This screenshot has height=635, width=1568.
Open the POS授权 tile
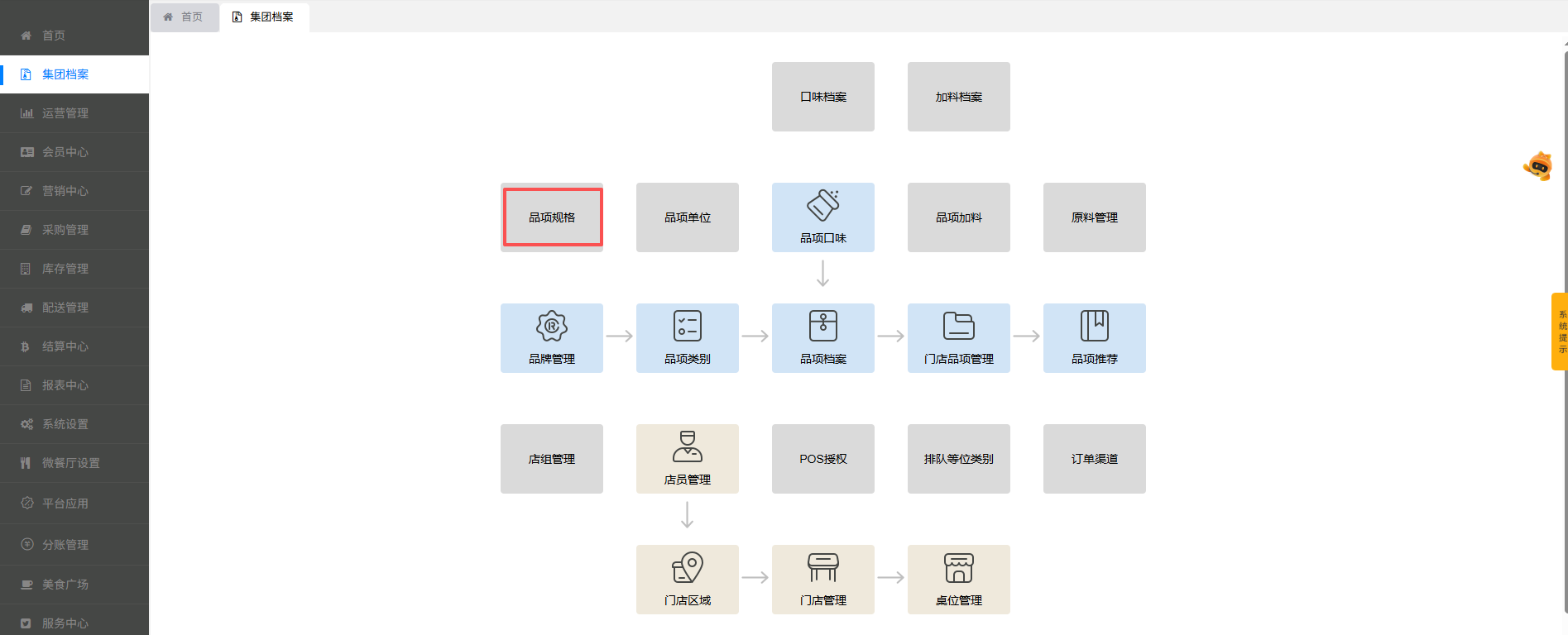[822, 459]
